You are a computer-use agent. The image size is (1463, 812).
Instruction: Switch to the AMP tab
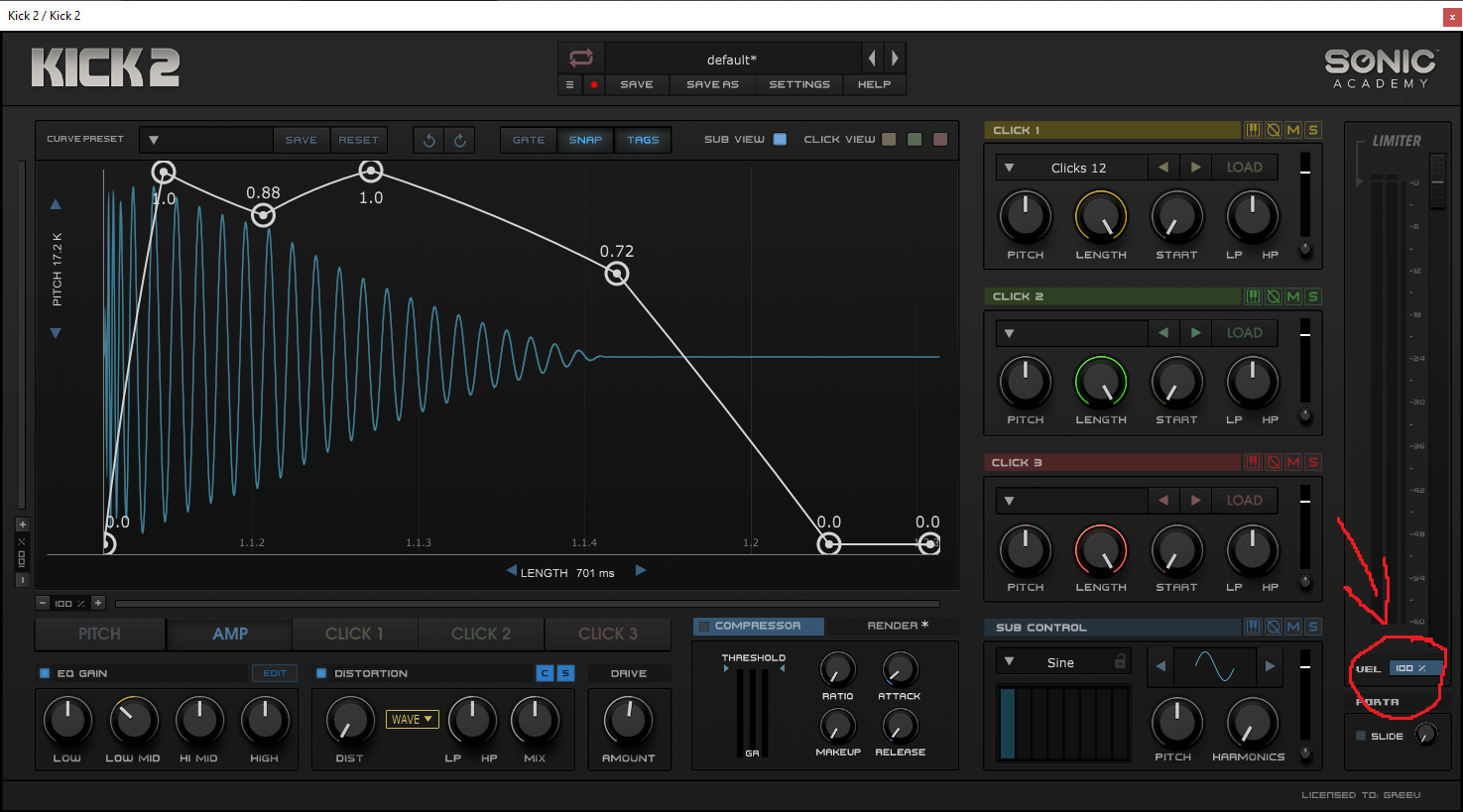pyautogui.click(x=230, y=634)
